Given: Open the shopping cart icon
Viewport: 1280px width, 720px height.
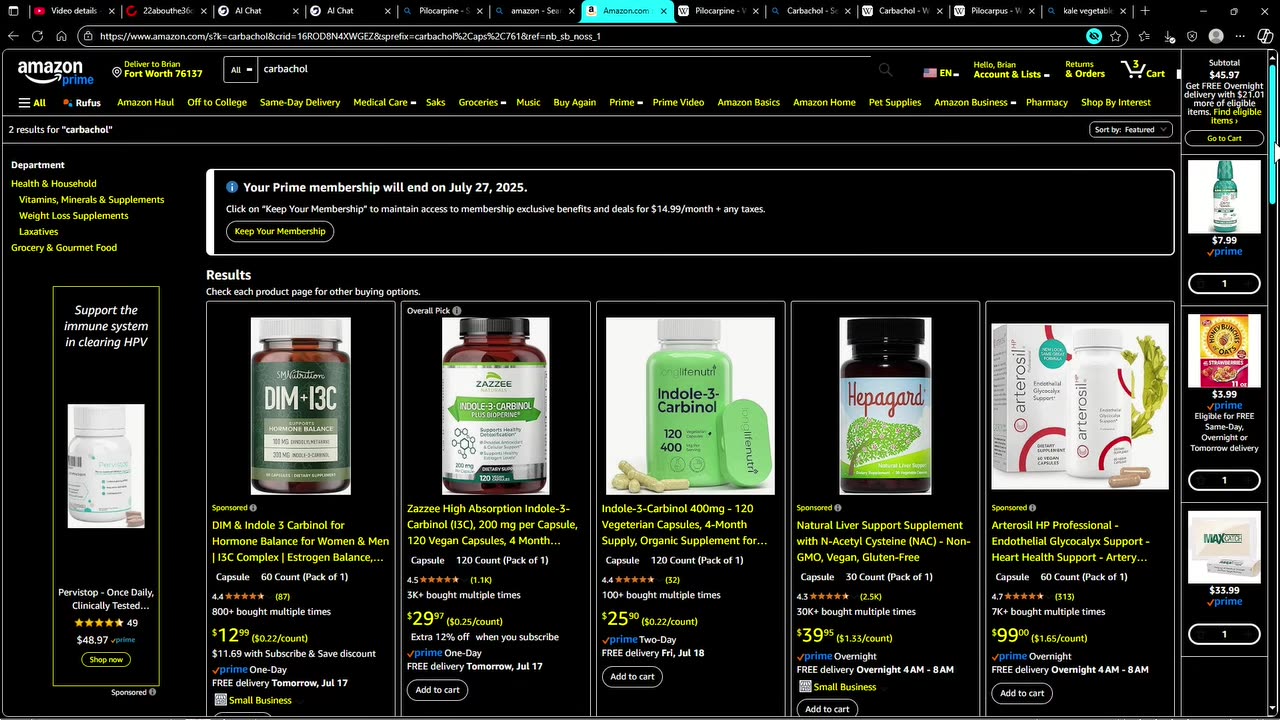Looking at the screenshot, I should 1142,69.
